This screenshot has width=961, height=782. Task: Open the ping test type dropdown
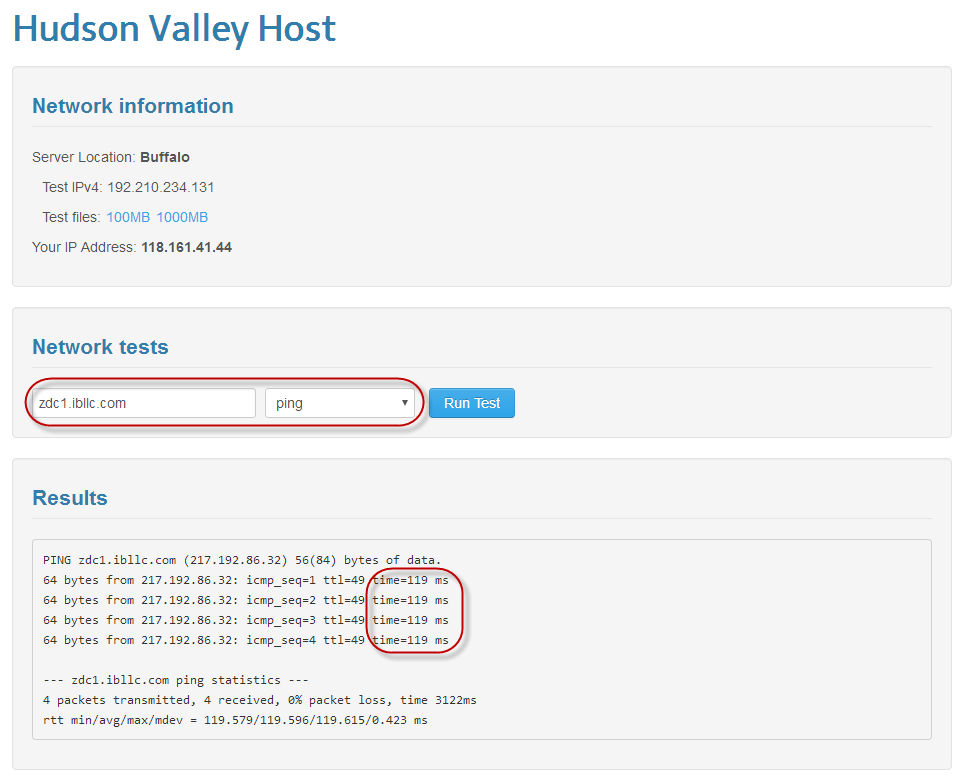(x=340, y=403)
